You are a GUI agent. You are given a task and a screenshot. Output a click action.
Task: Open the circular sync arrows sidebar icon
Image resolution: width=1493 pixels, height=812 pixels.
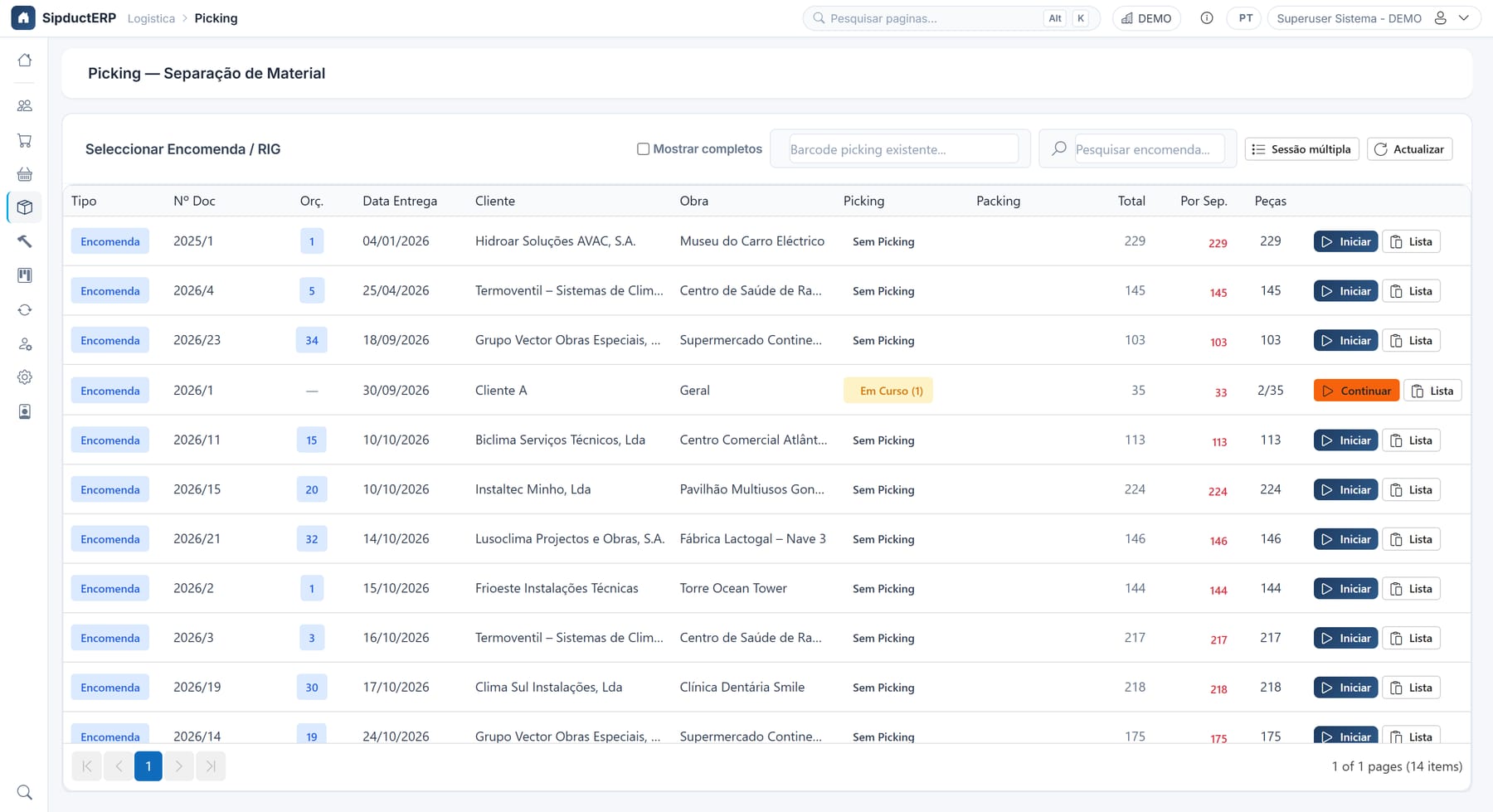point(25,309)
